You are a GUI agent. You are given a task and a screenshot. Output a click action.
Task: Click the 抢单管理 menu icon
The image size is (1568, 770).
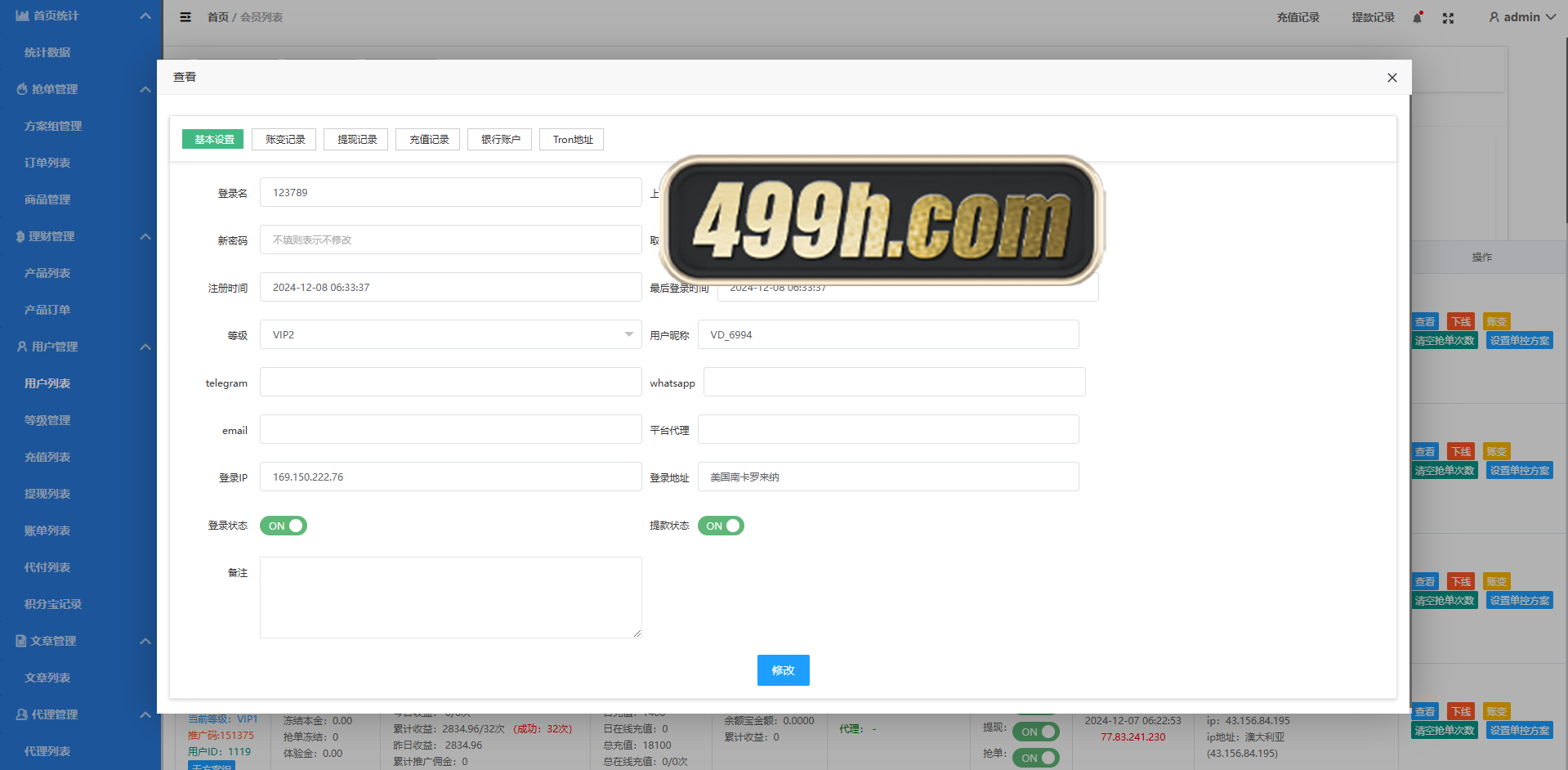tap(22, 89)
